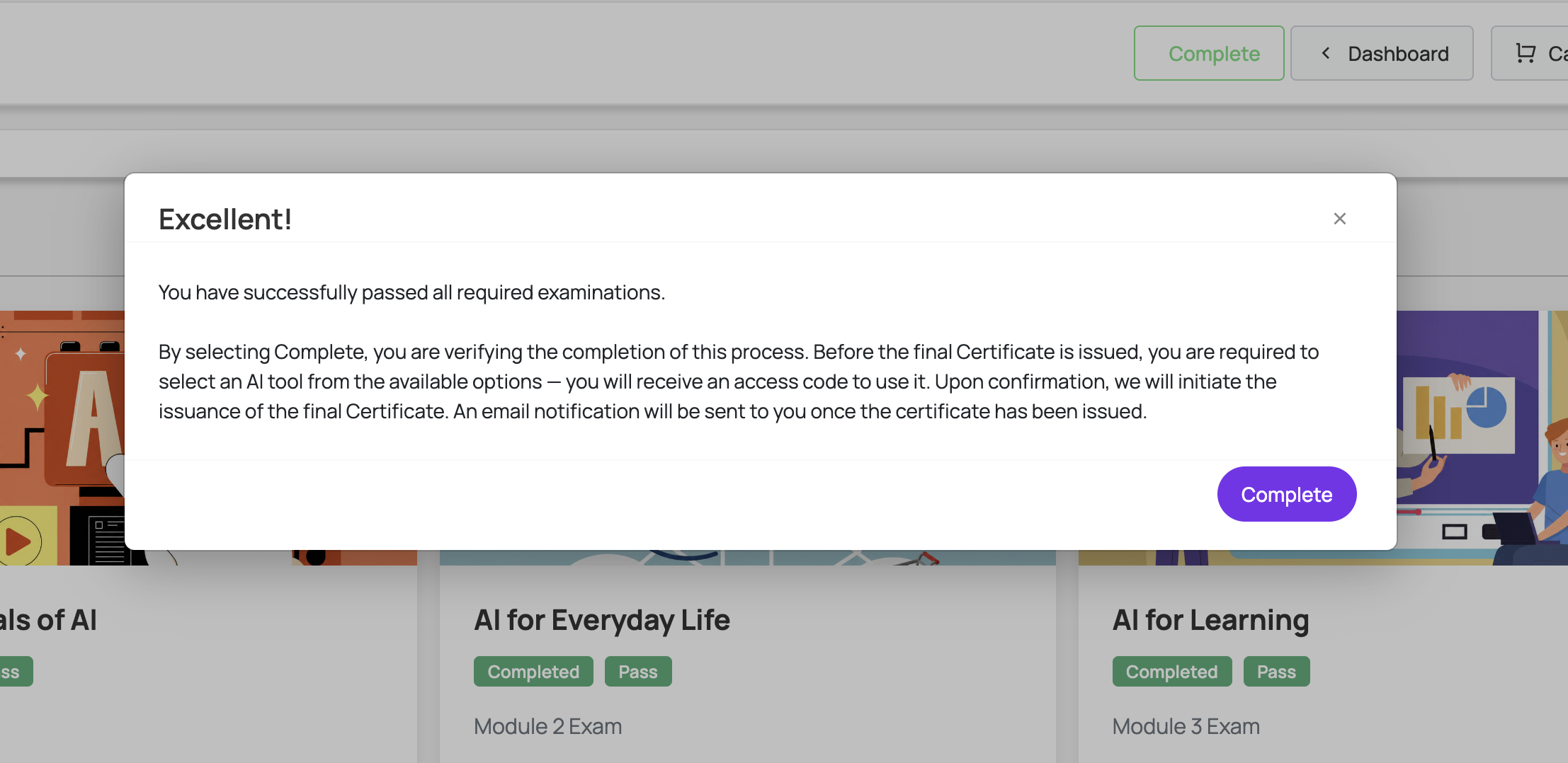
Task: Open the shopping cart icon
Action: tap(1525, 53)
